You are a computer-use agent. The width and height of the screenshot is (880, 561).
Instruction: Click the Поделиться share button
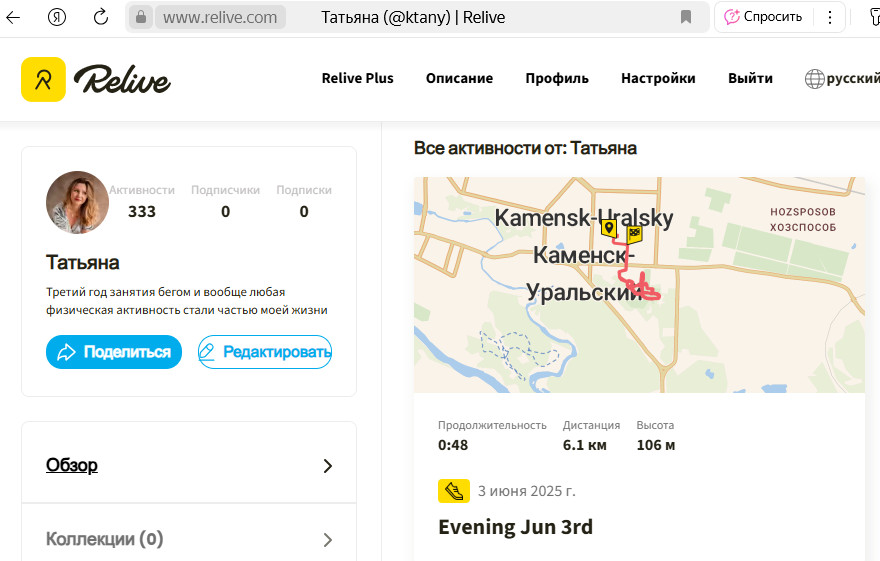114,352
